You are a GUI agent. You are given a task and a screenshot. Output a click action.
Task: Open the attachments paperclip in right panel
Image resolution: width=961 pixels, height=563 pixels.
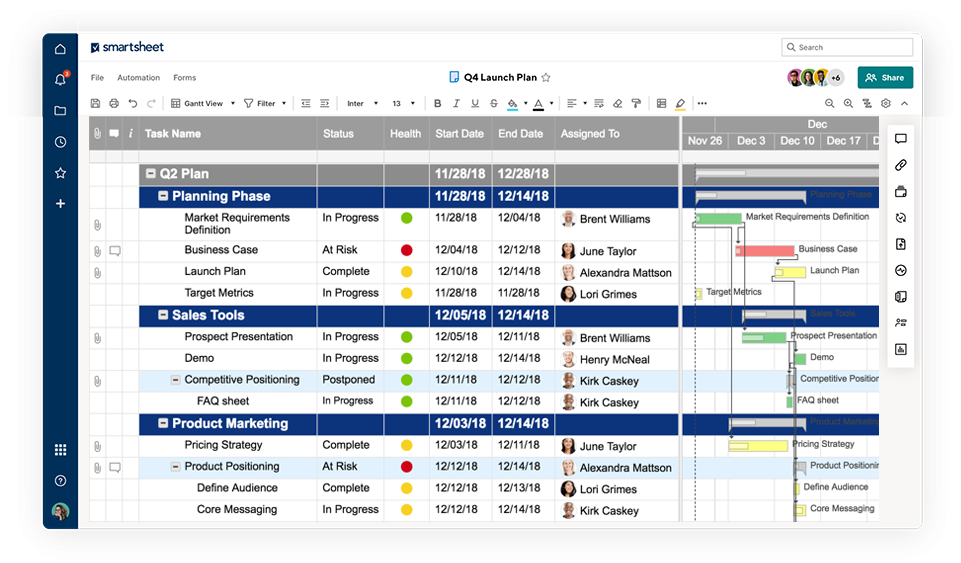(x=900, y=165)
